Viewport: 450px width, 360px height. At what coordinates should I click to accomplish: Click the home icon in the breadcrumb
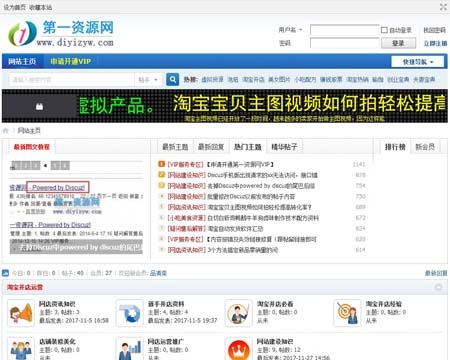(6, 131)
